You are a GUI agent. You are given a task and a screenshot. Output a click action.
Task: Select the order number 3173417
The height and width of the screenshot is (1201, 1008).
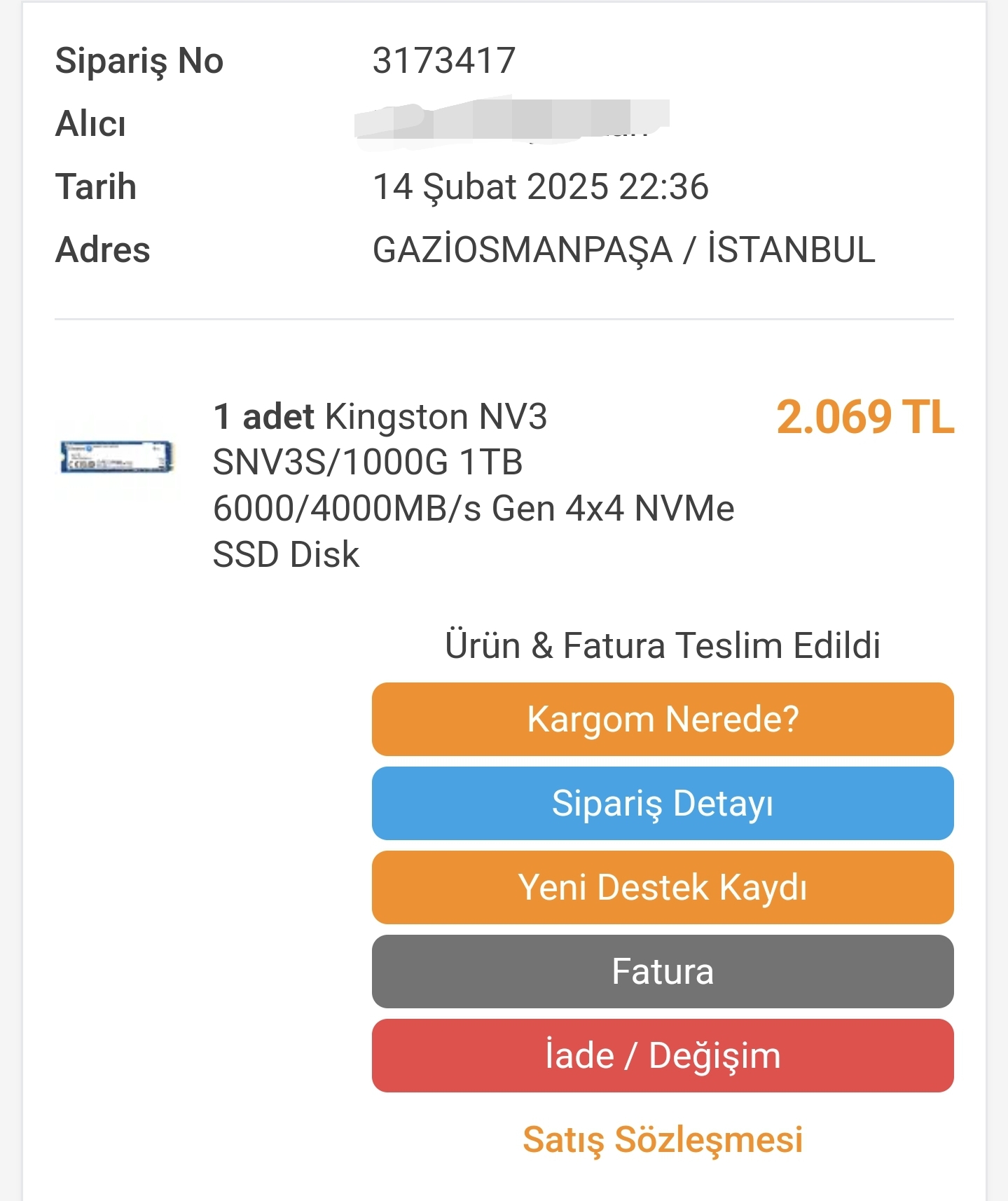tap(444, 61)
